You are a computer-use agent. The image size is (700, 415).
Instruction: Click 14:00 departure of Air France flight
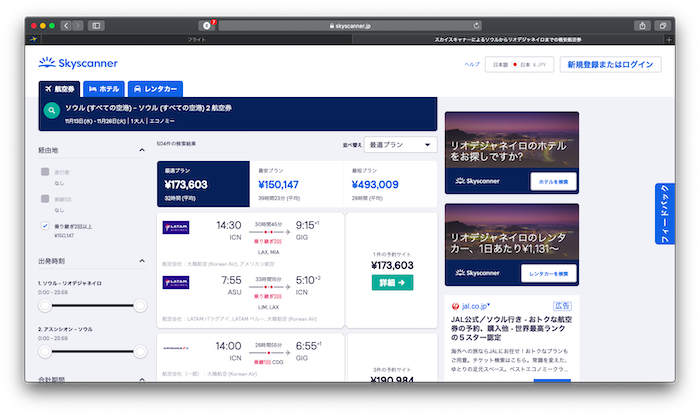point(229,346)
